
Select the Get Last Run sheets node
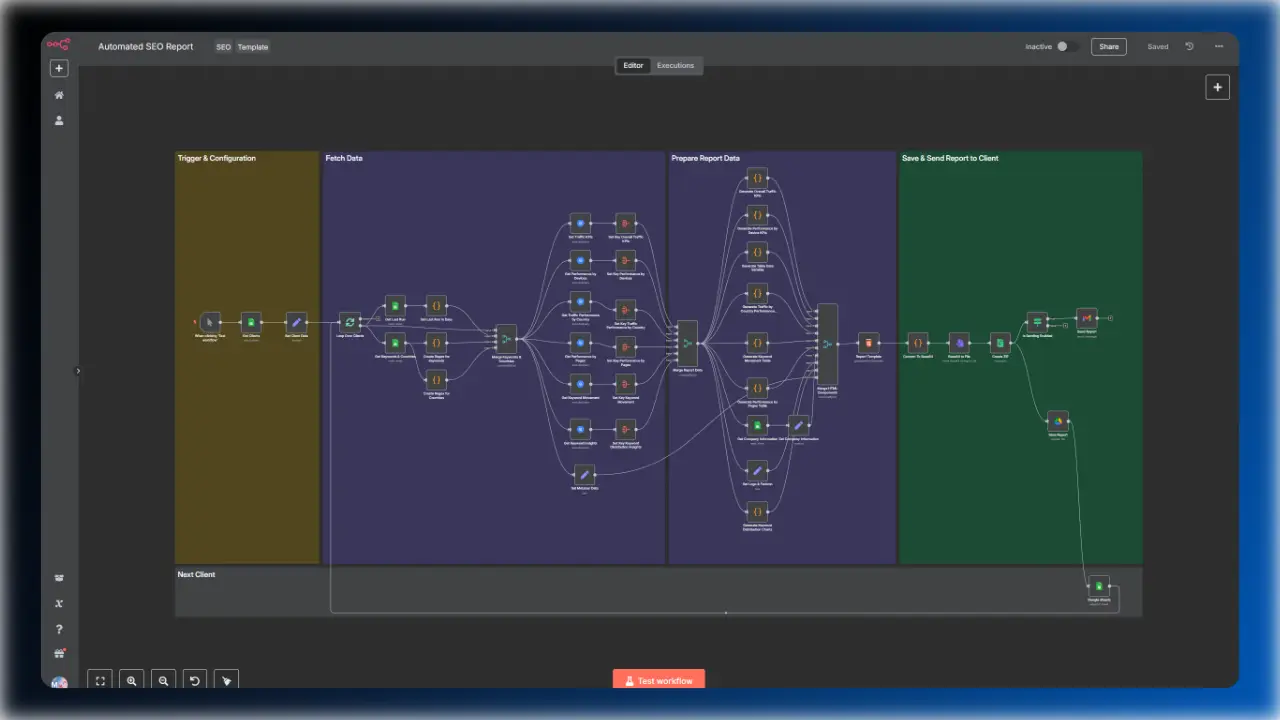click(396, 305)
